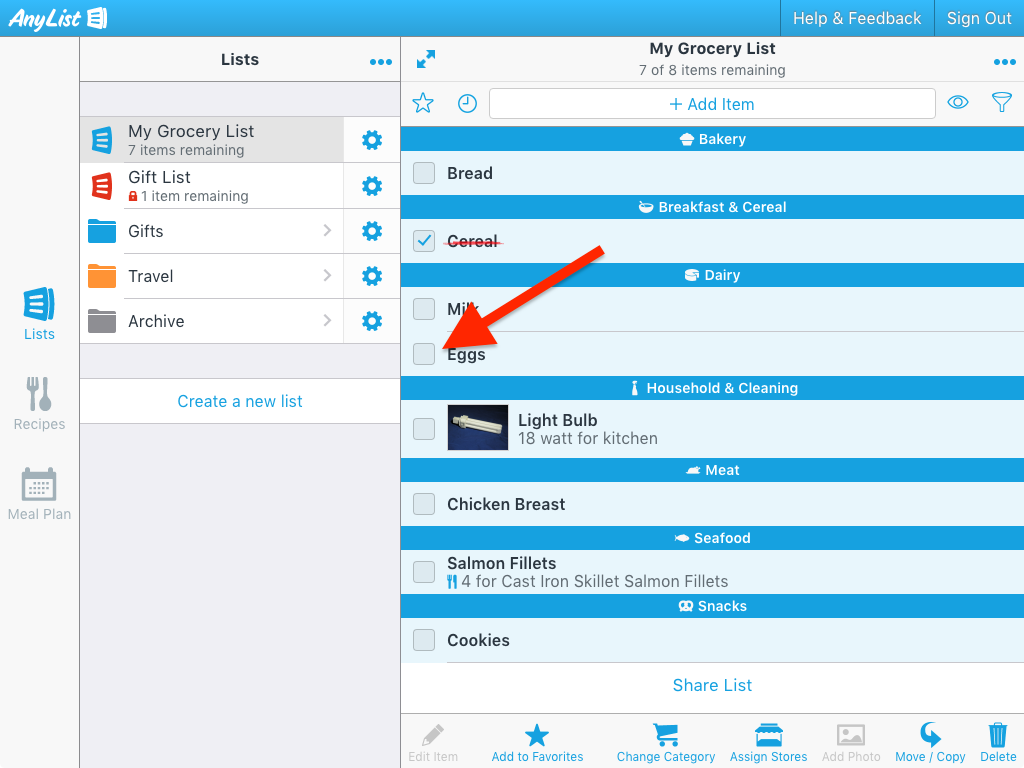
Task: Check off the Eggs checkbox
Action: pos(424,354)
